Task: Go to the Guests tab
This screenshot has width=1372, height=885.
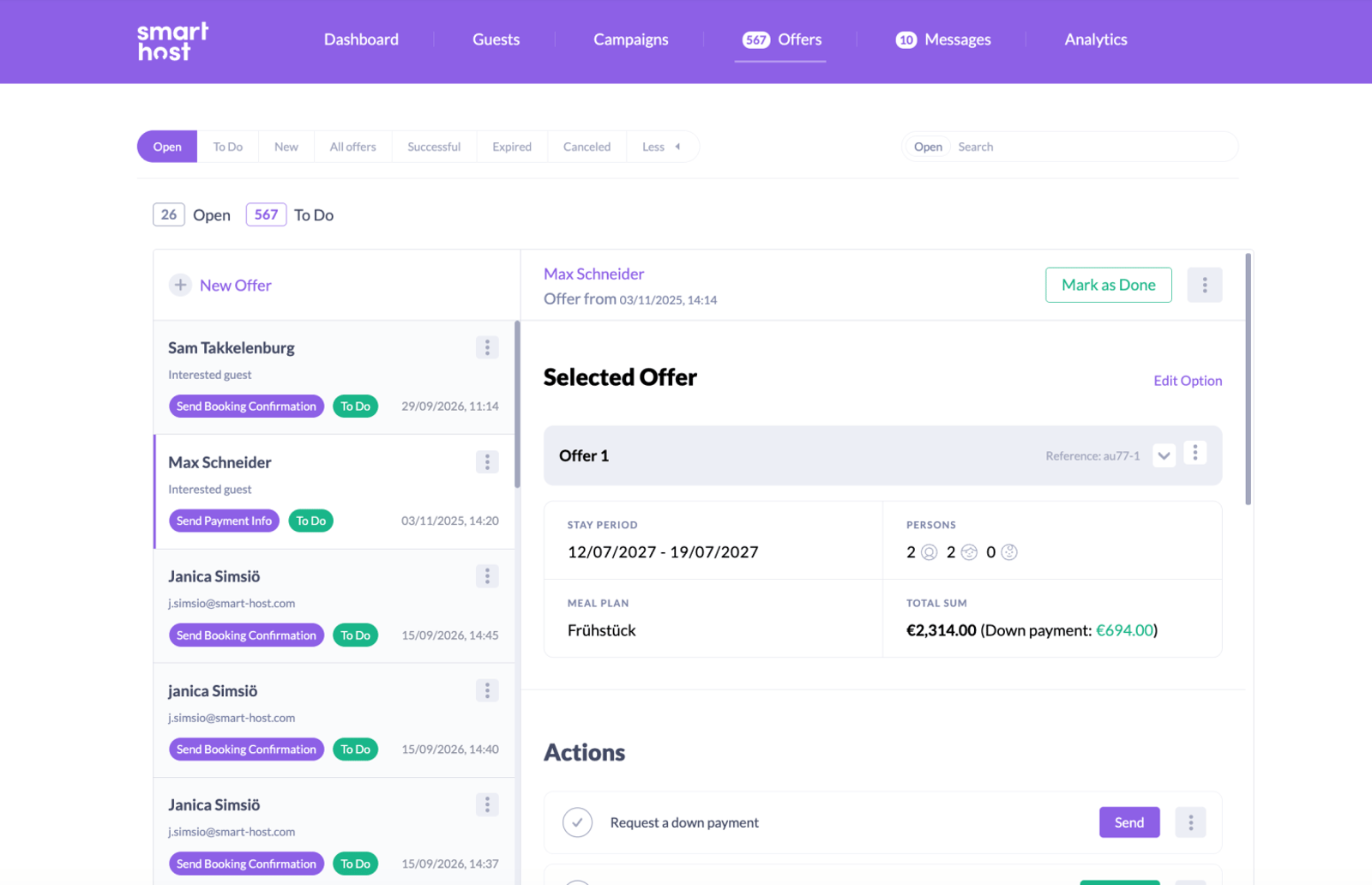Action: (x=496, y=39)
